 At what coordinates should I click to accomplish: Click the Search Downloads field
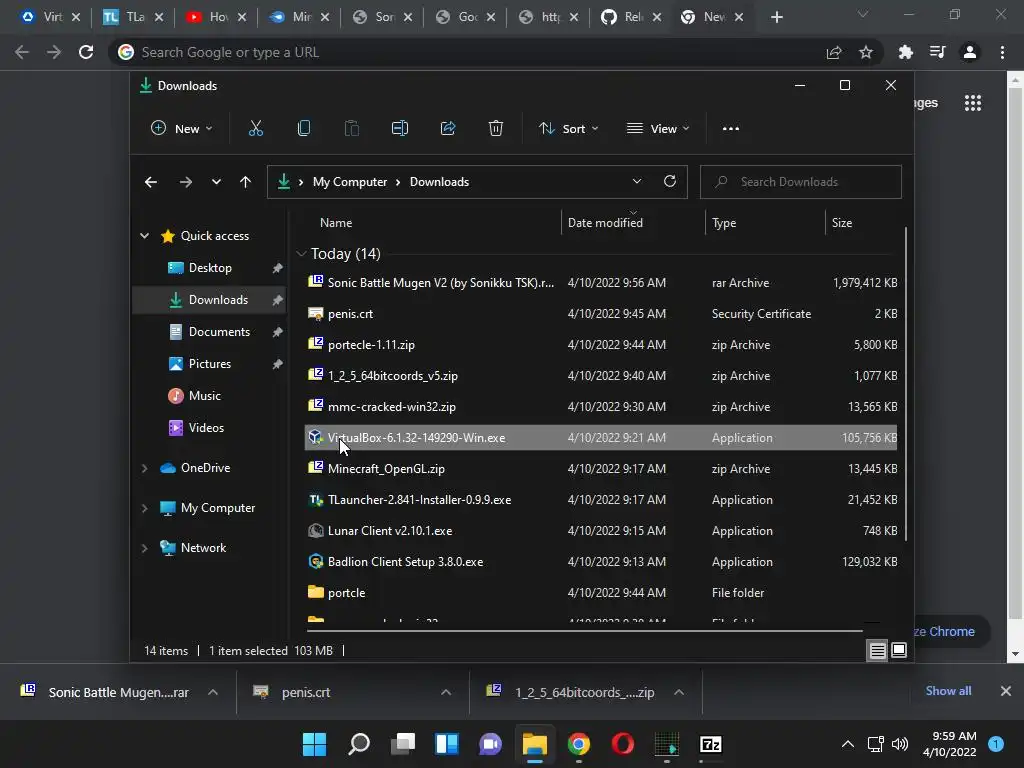click(801, 182)
